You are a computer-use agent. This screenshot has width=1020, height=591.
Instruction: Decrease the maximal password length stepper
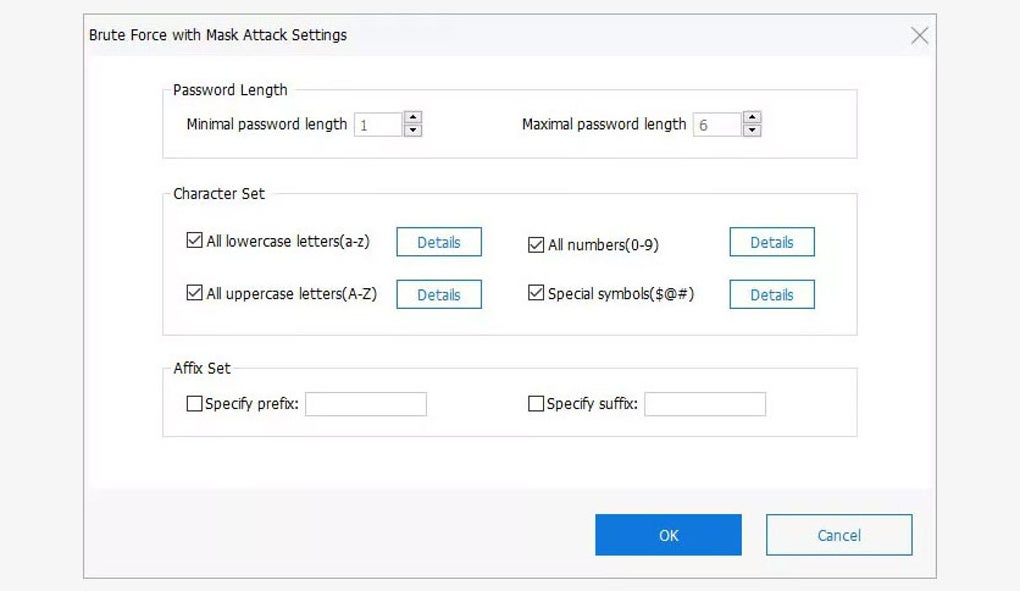point(750,129)
